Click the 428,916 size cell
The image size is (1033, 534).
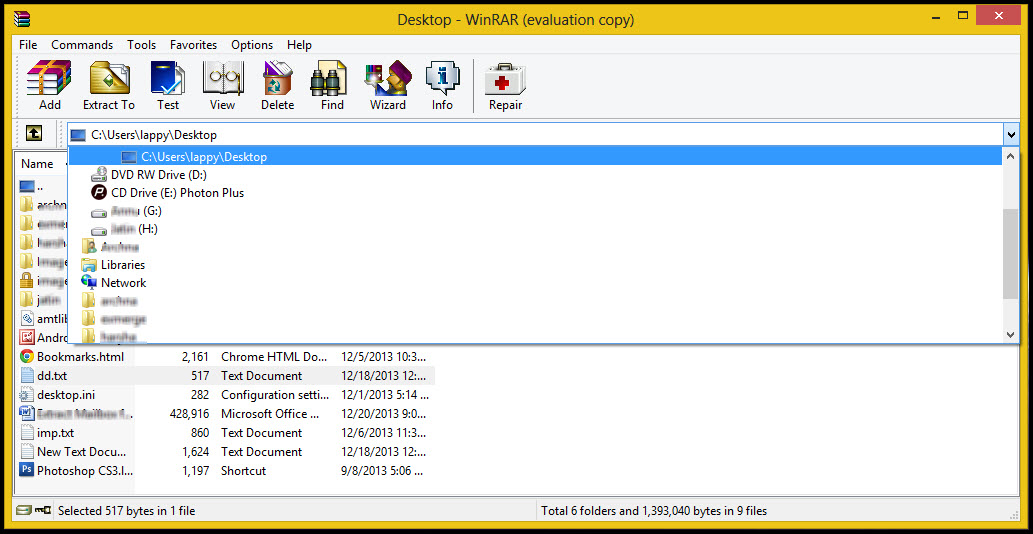[x=189, y=414]
